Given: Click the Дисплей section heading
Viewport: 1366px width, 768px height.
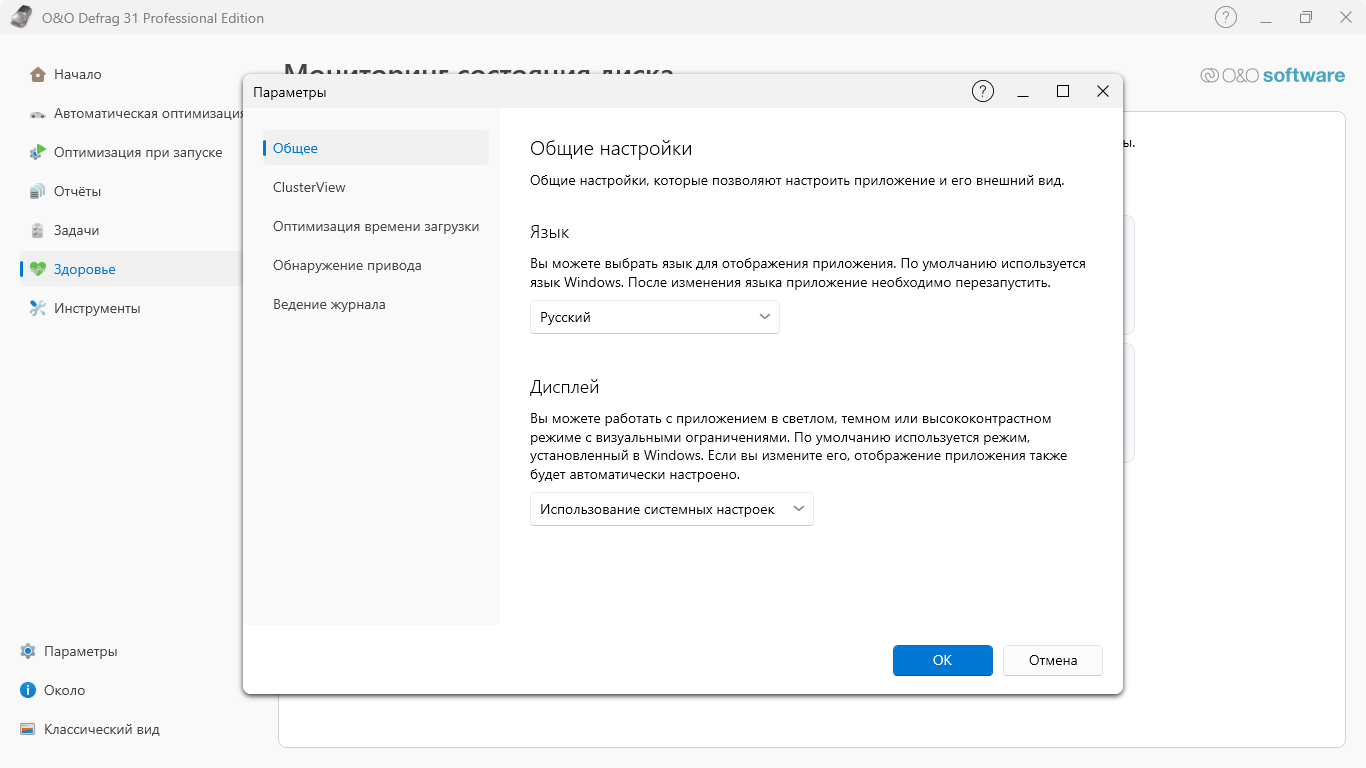Looking at the screenshot, I should (564, 387).
